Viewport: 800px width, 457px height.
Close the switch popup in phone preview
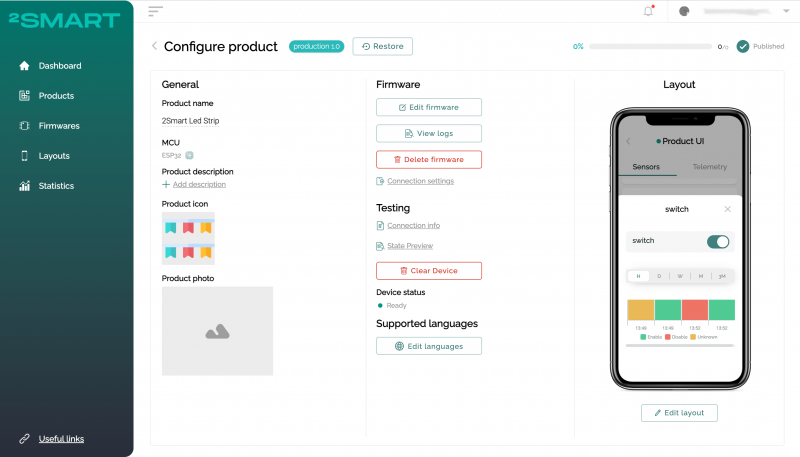[x=728, y=209]
